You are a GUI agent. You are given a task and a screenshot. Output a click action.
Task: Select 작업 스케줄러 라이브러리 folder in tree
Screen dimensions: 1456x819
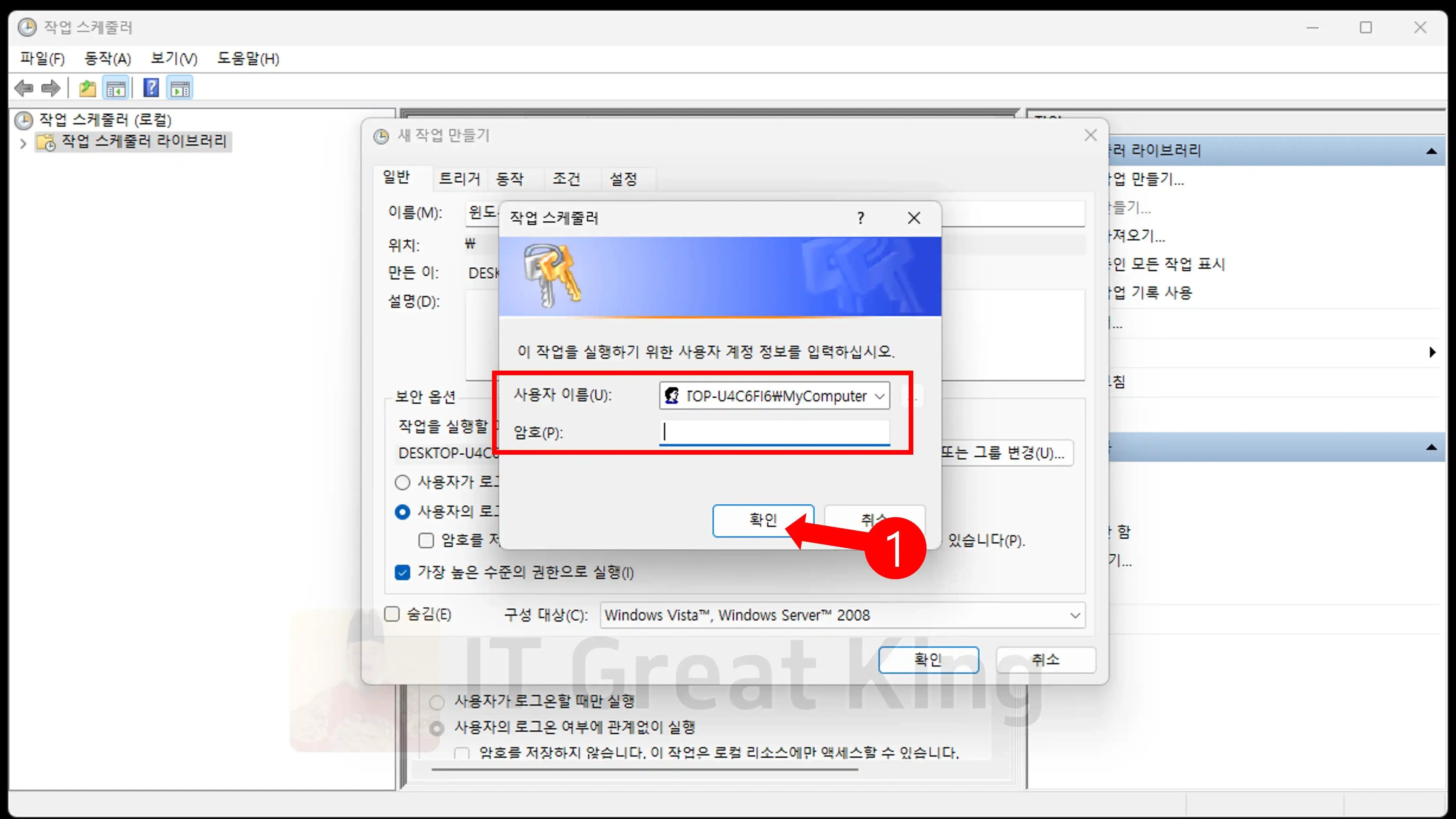[144, 141]
